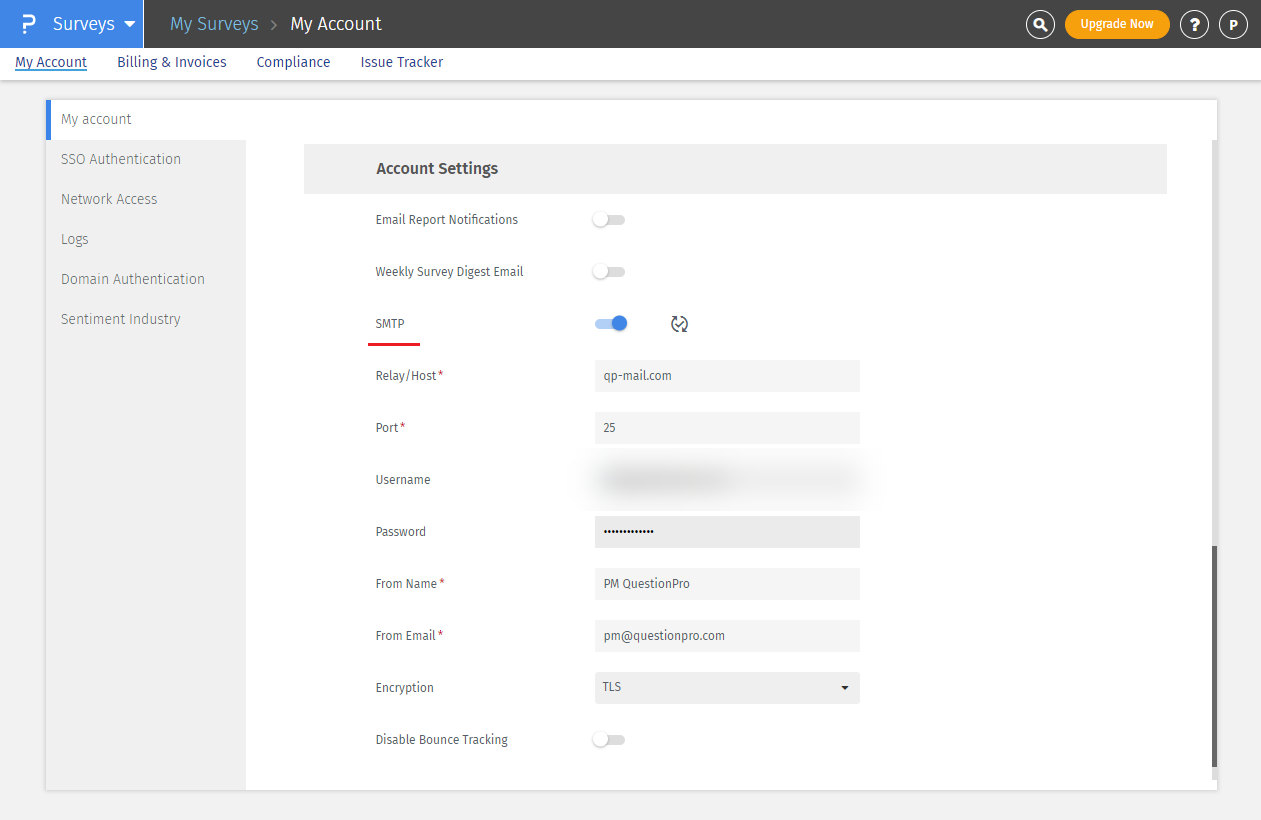1261x820 pixels.
Task: Click the help question mark icon
Action: [1194, 24]
